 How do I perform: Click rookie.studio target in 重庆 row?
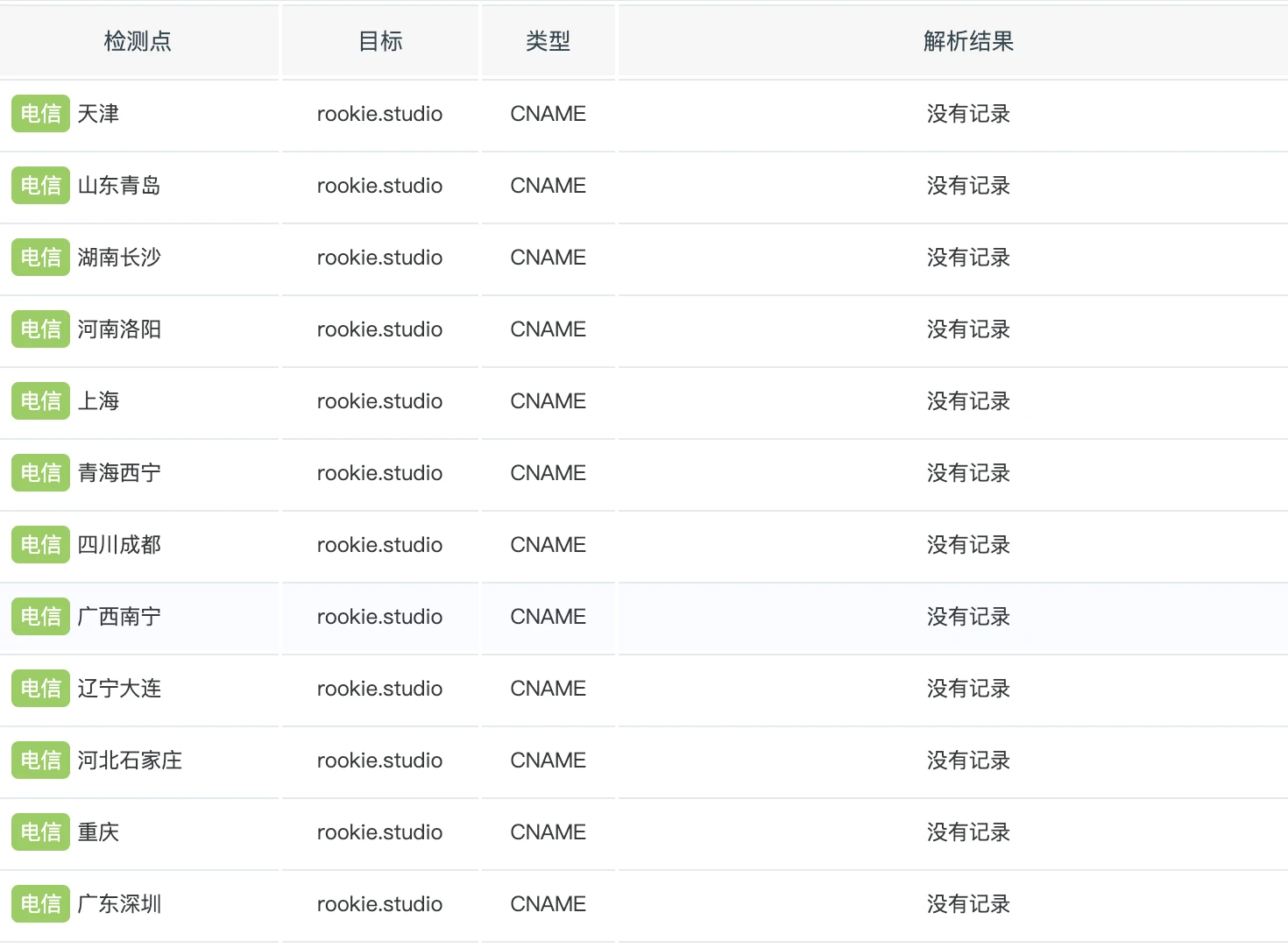[x=379, y=832]
